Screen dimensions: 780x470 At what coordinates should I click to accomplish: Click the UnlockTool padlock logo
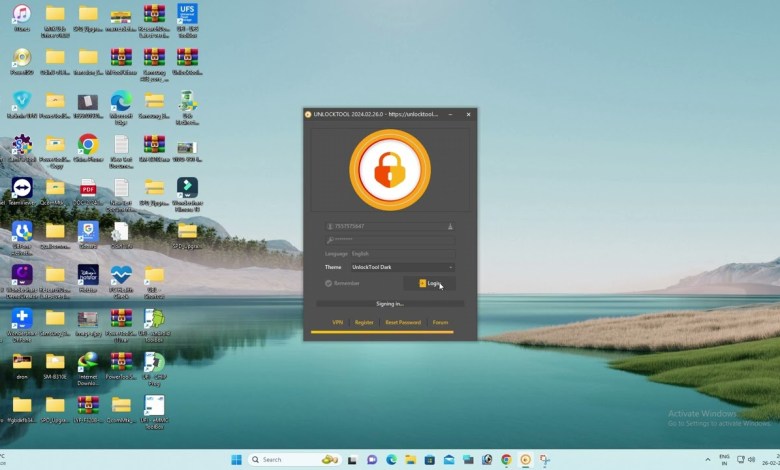pos(390,169)
